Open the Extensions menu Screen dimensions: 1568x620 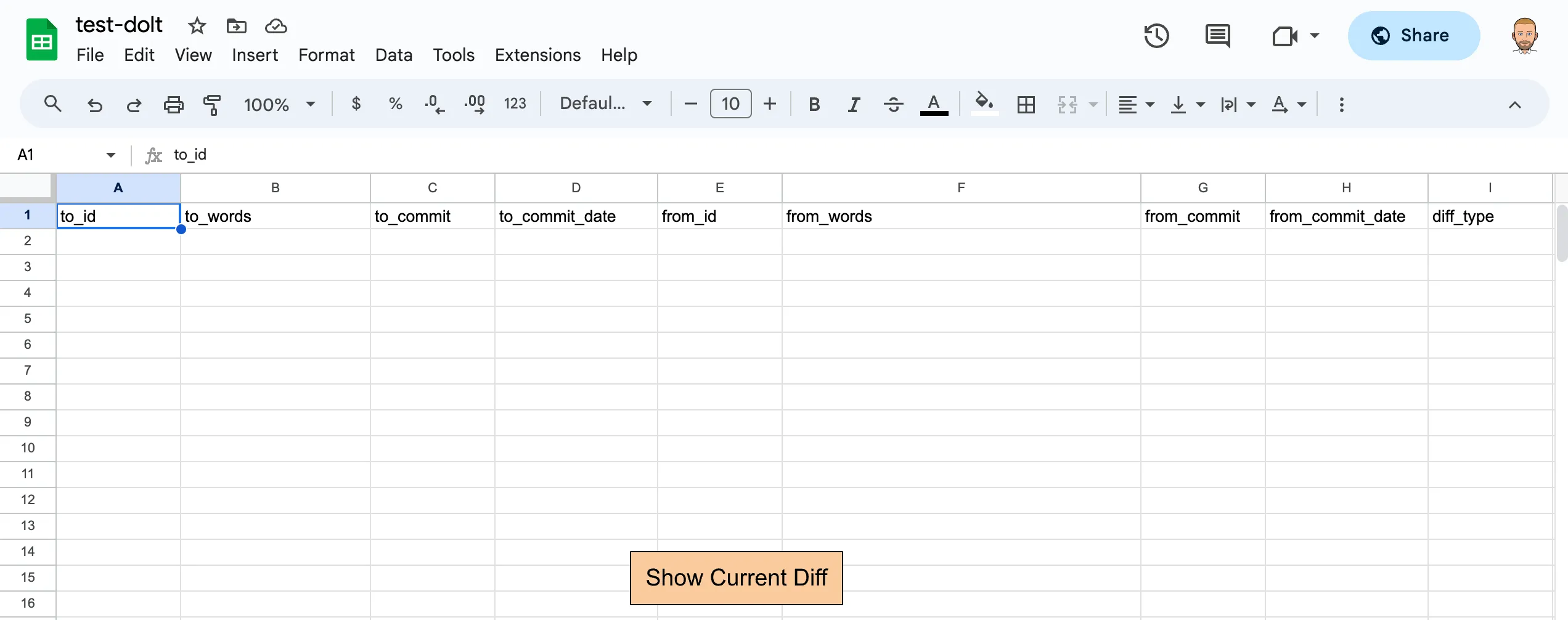(x=537, y=55)
